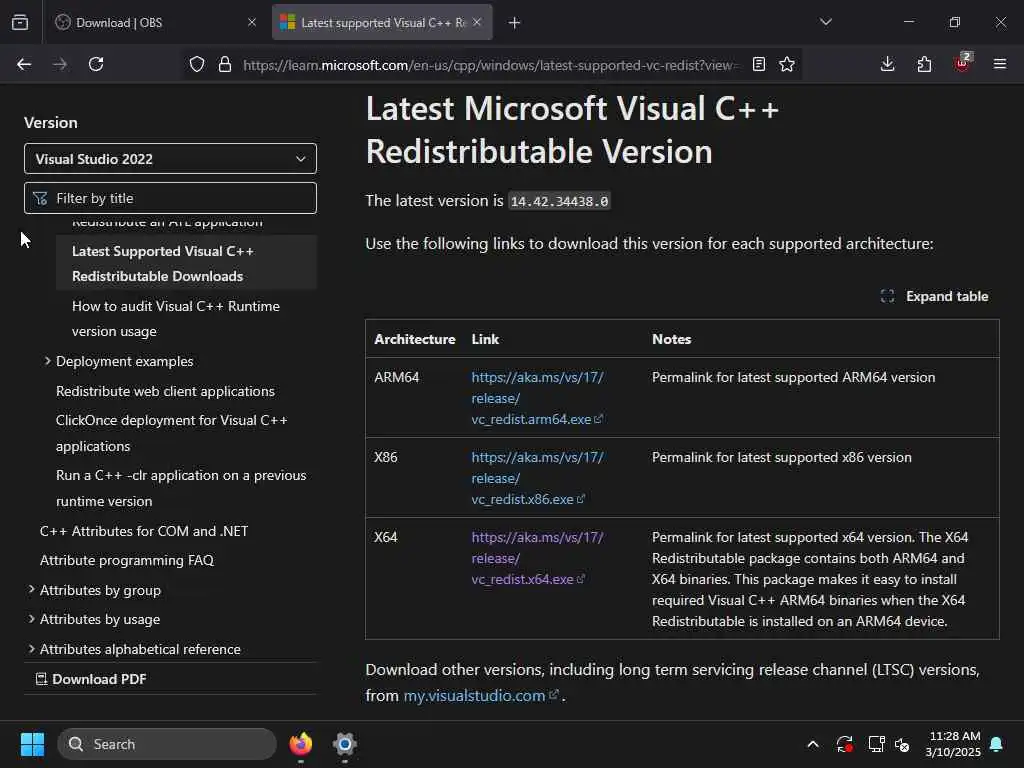This screenshot has width=1024, height=768.
Task: Go forward one page
Action: pos(60,64)
